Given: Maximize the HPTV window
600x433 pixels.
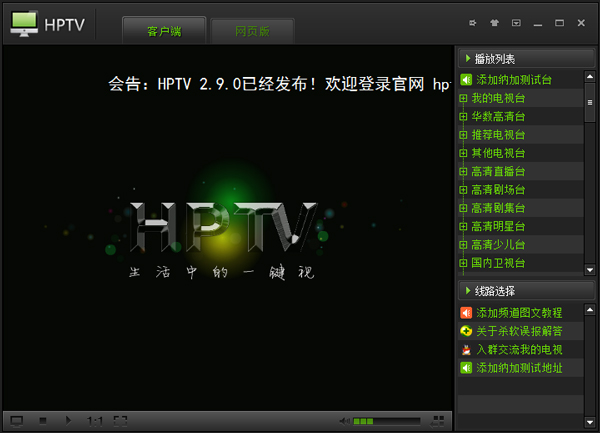Looking at the screenshot, I should 559,23.
